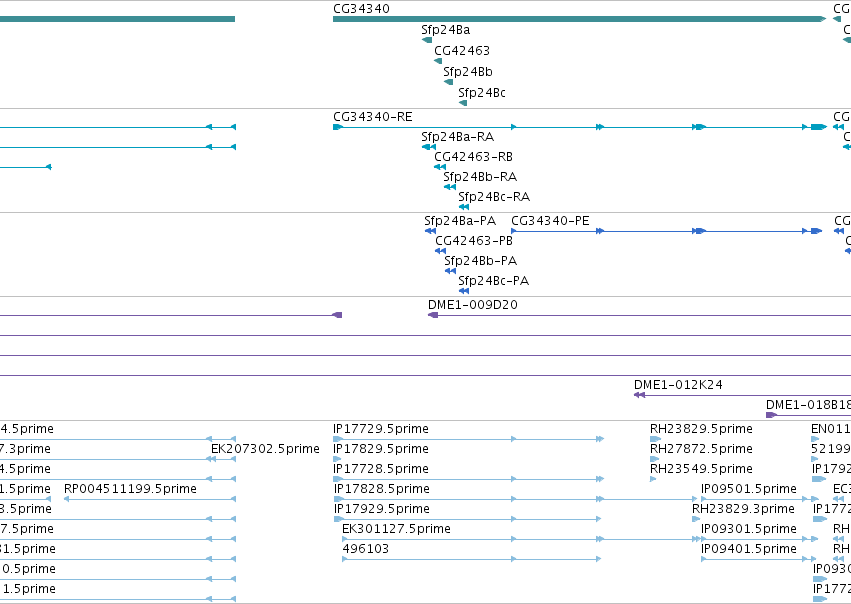Select EST EK207302.5prime
Viewport: 851px width, 604px height.
tap(265, 449)
